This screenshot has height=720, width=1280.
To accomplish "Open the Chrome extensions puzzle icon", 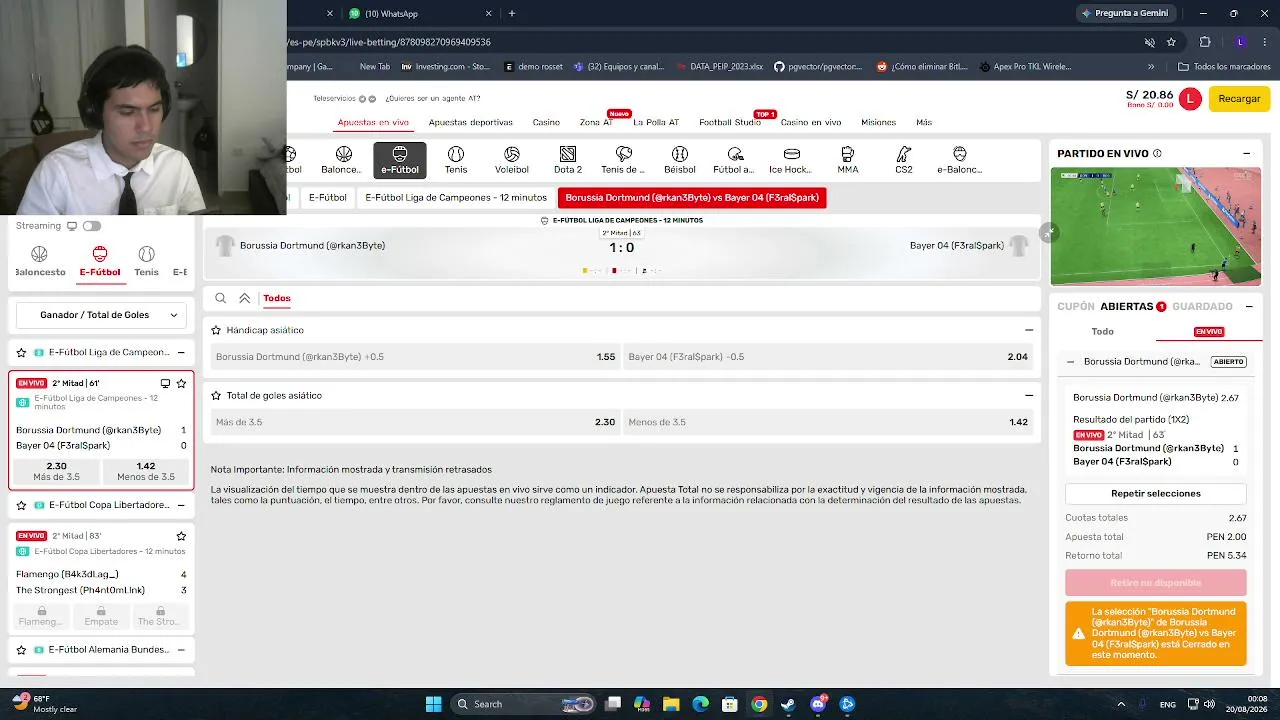I will pos(1205,42).
